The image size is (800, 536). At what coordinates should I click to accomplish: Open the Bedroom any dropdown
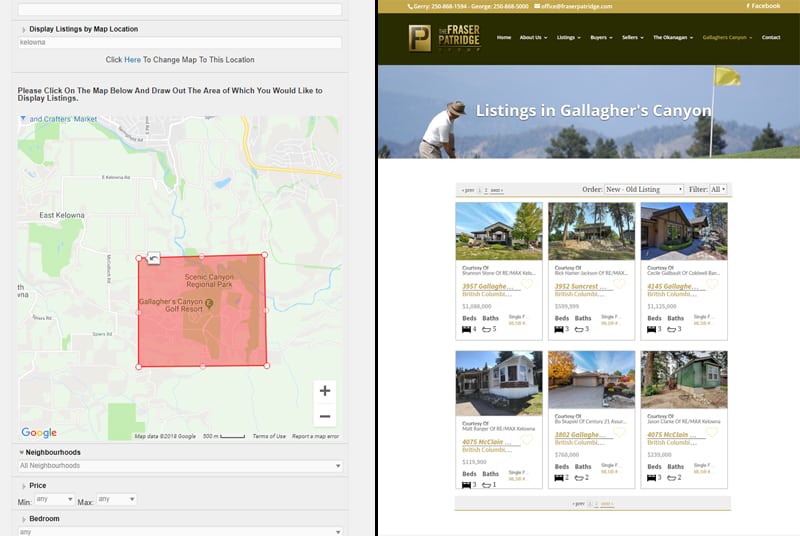[180, 531]
